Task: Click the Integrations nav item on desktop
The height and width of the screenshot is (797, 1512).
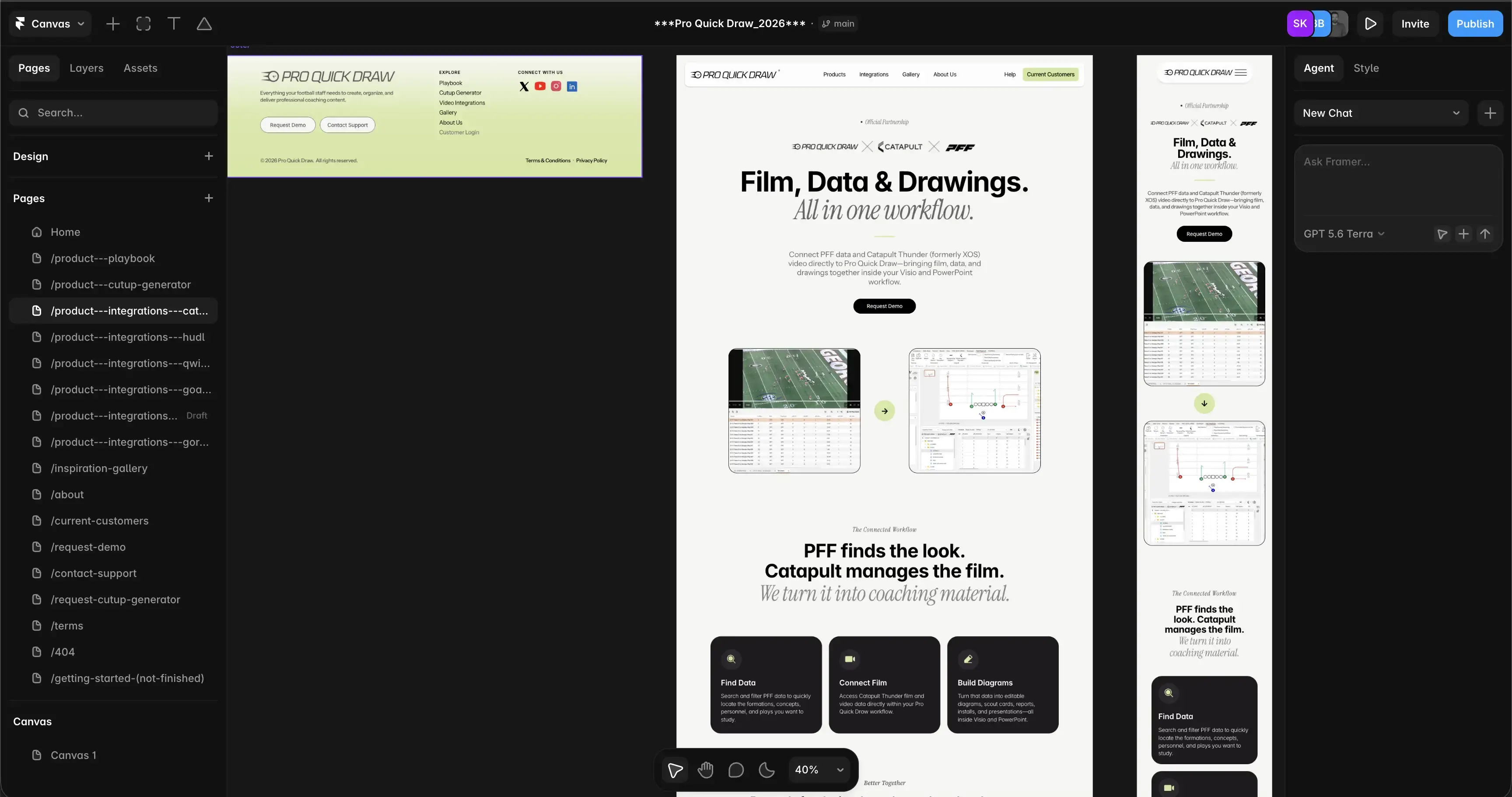Action: tap(873, 74)
